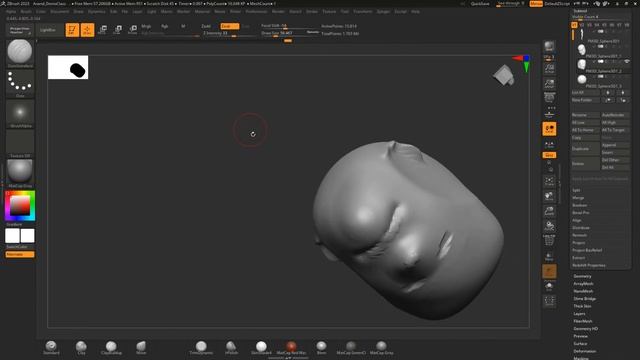Click the BPR render icon
The width and height of the screenshot is (640, 360).
pyautogui.click(x=549, y=46)
